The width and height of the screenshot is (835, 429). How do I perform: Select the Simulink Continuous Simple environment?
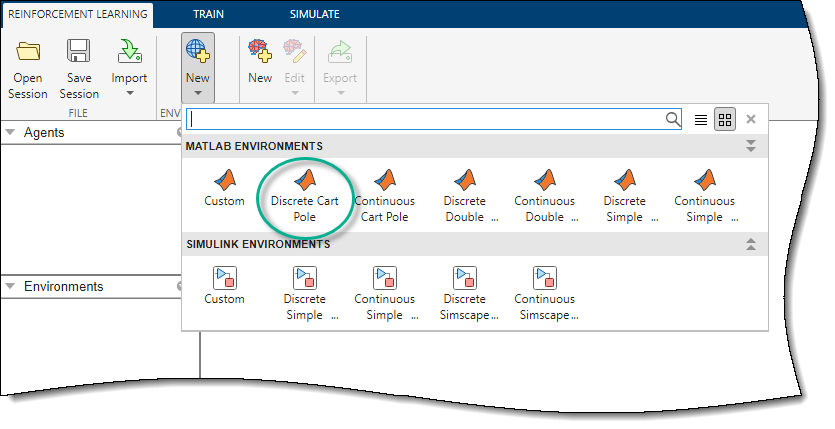pyautogui.click(x=384, y=294)
